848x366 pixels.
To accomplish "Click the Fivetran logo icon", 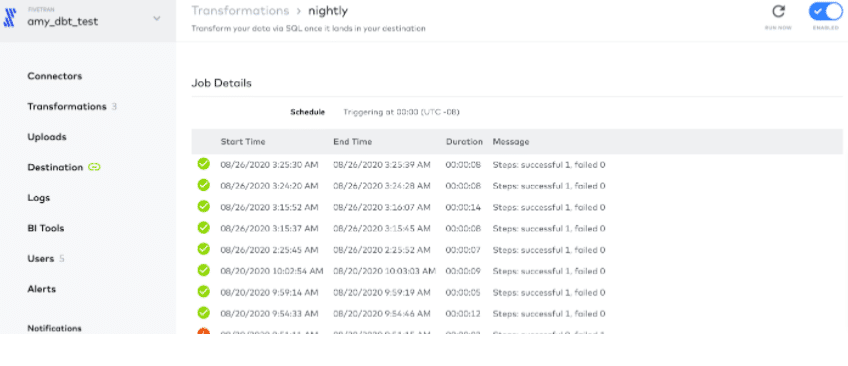I will click(x=9, y=18).
